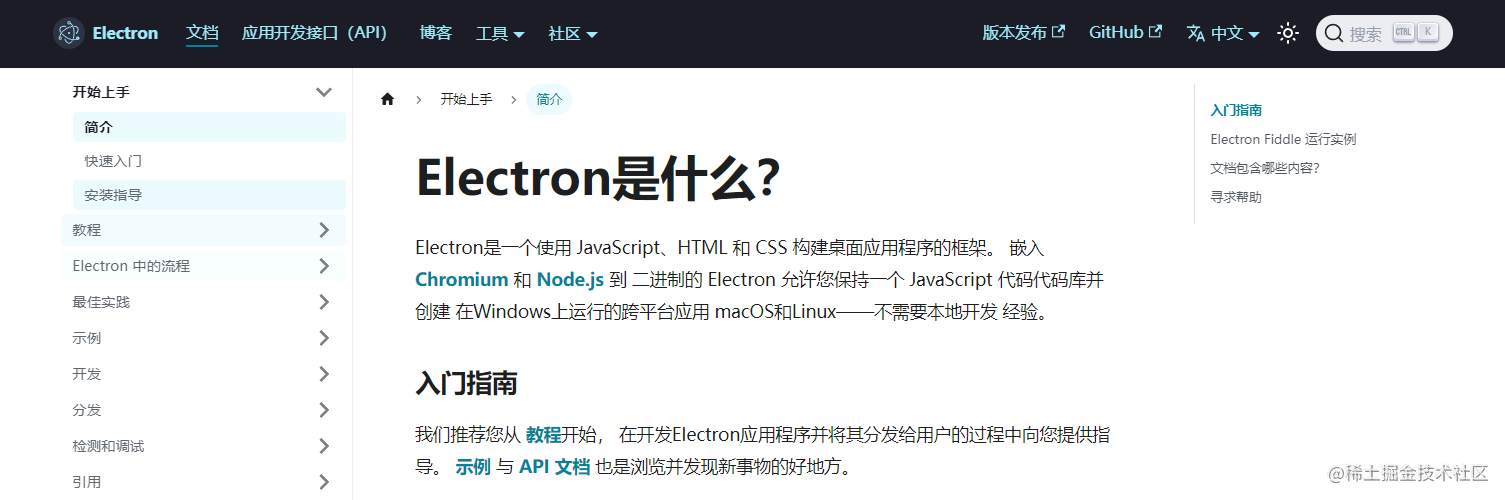The image size is (1505, 500).
Task: Jump to 文档包含哪些内容? section
Action: (x=1265, y=168)
